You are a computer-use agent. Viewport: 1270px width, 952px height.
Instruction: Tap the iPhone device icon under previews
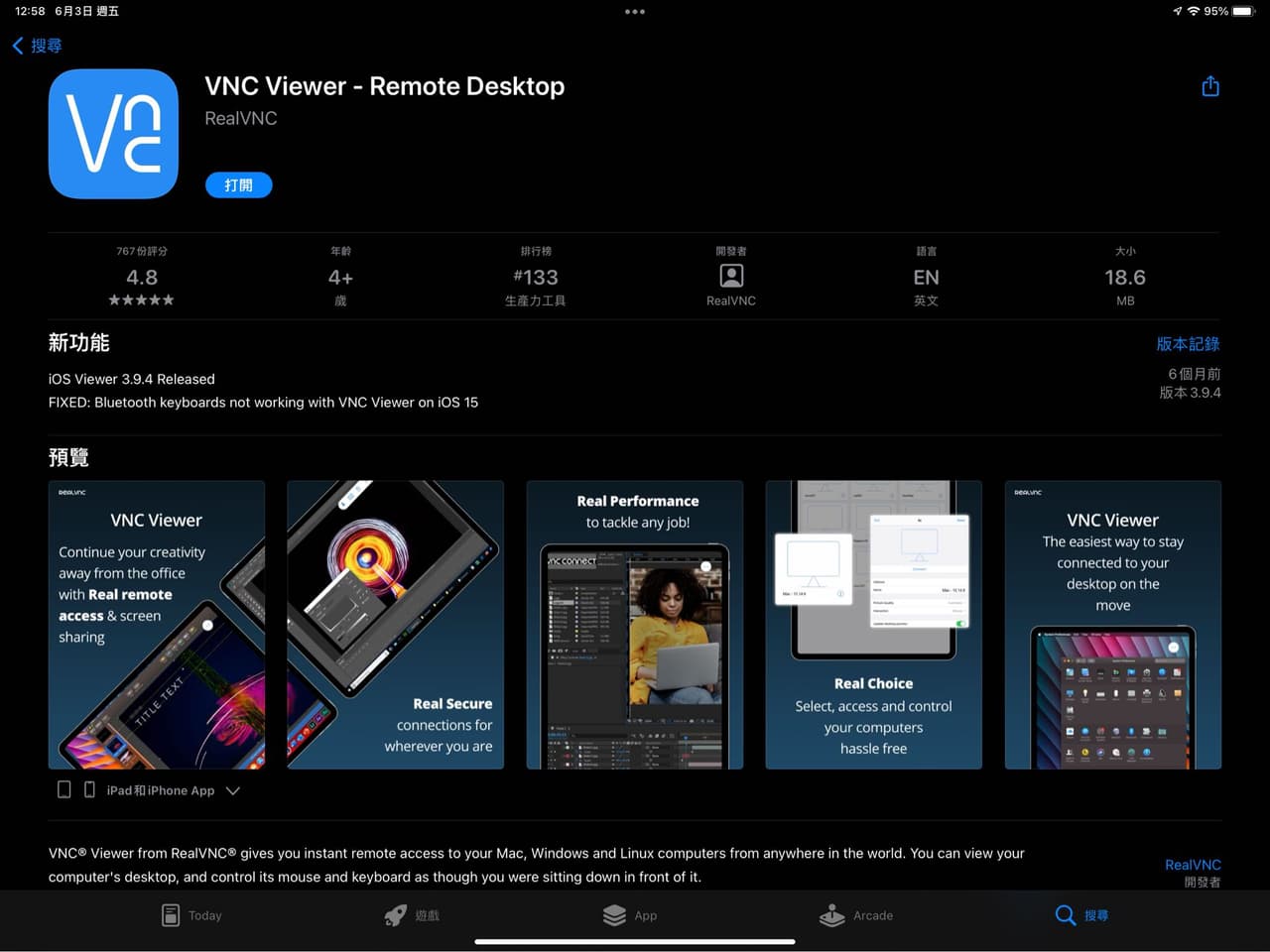point(89,790)
